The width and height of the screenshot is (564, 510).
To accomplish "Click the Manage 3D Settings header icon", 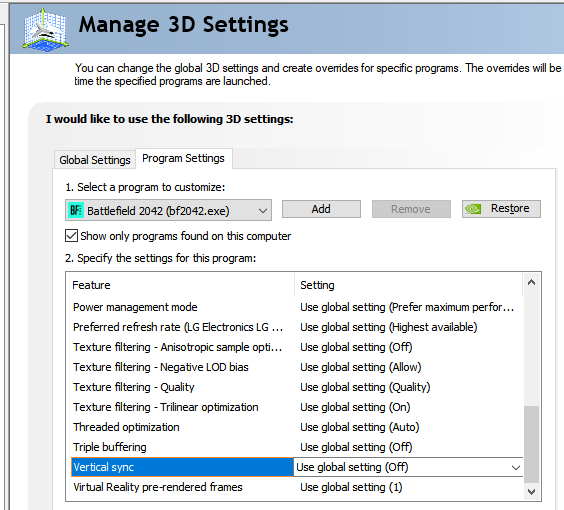I will coord(45,29).
